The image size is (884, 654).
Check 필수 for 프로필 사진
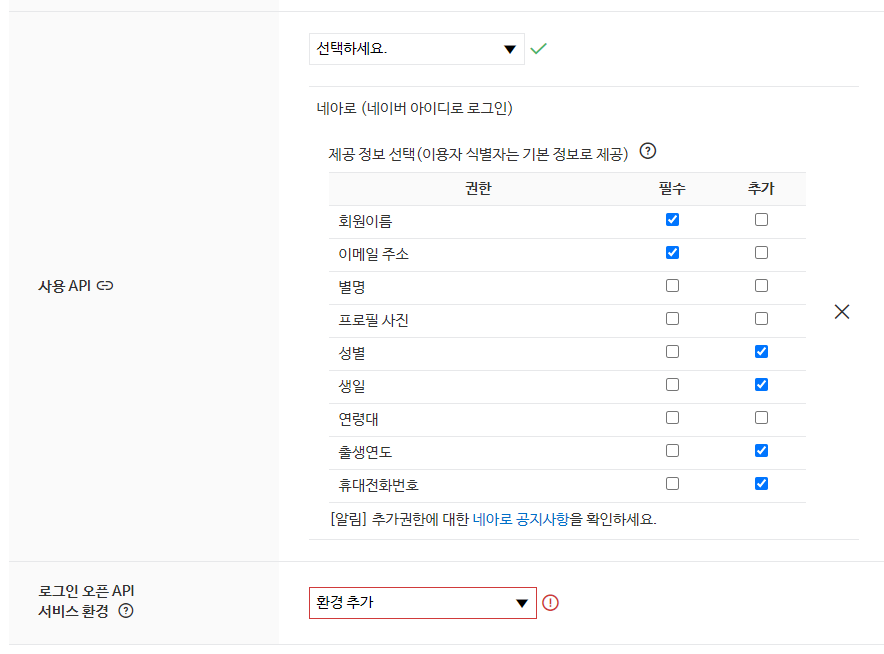(672, 319)
